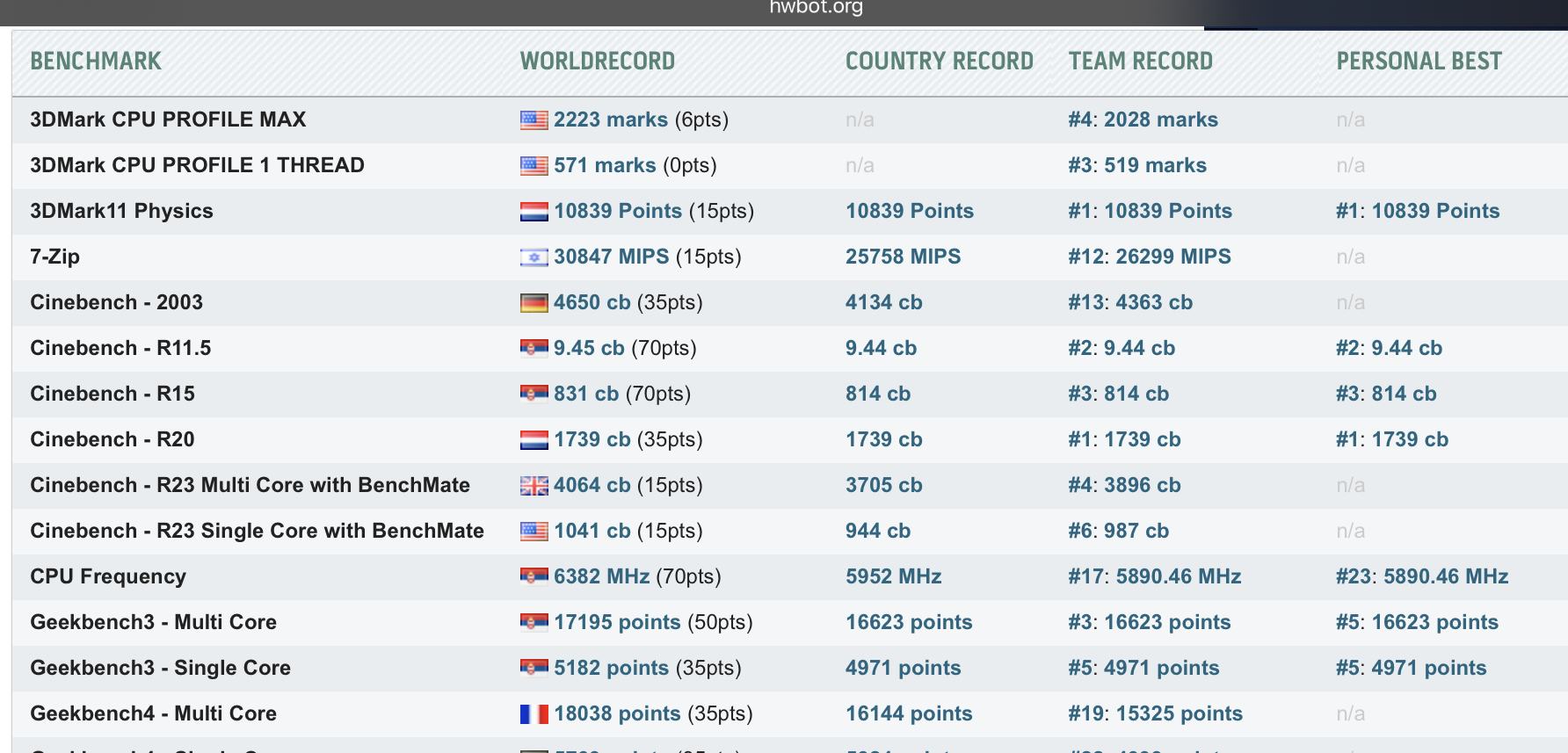This screenshot has height=753, width=1568.
Task: Open the 1041 cb world record
Action: point(592,531)
